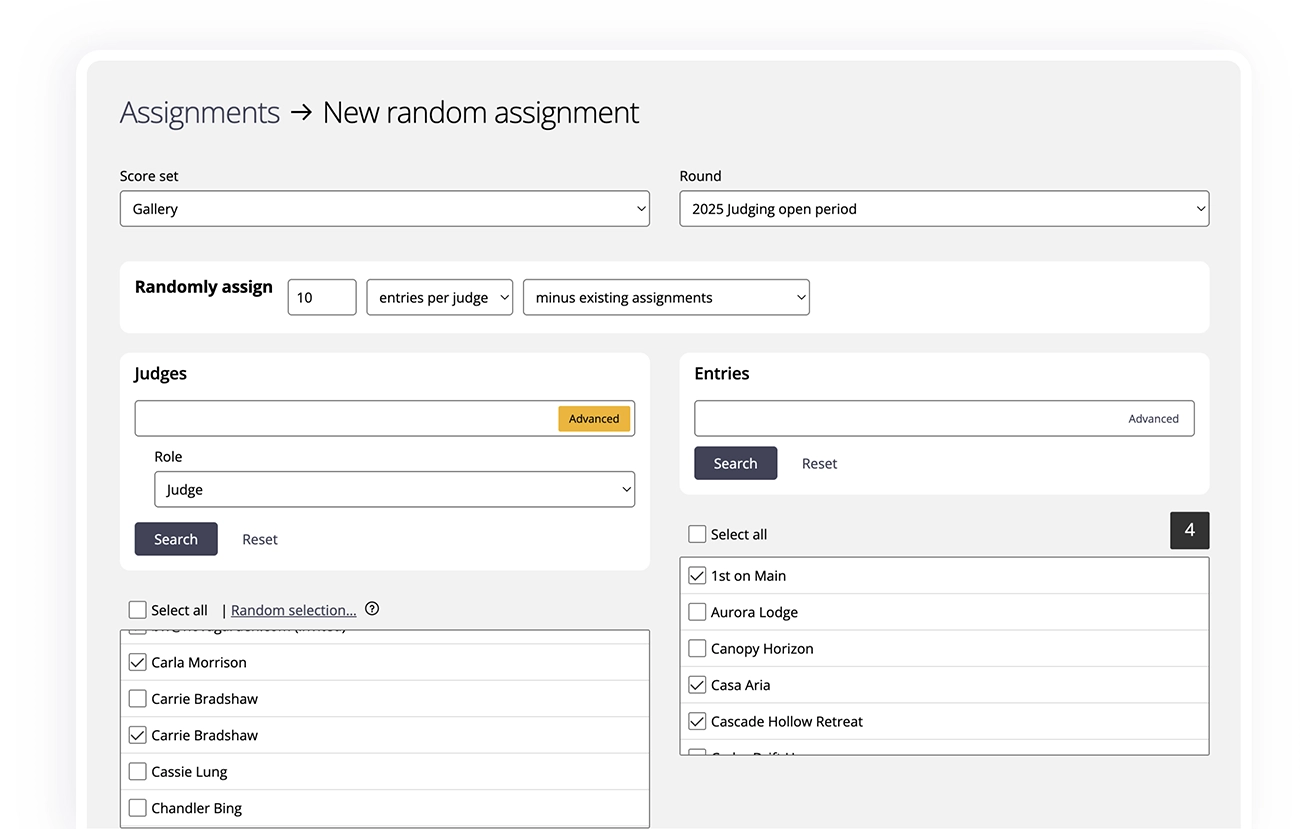Image resolution: width=1300 pixels, height=829 pixels.
Task: Click Aurora Lodge entry name
Action: click(x=754, y=612)
